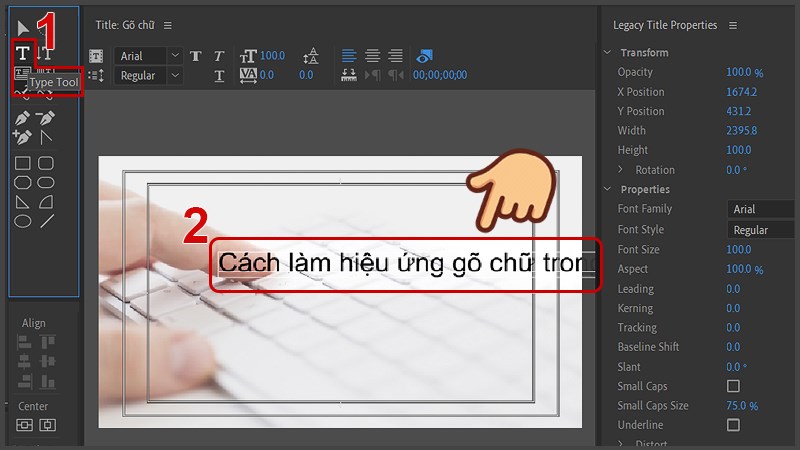Viewport: 800px width, 450px height.
Task: Expand the Rotation property
Action: (x=620, y=169)
